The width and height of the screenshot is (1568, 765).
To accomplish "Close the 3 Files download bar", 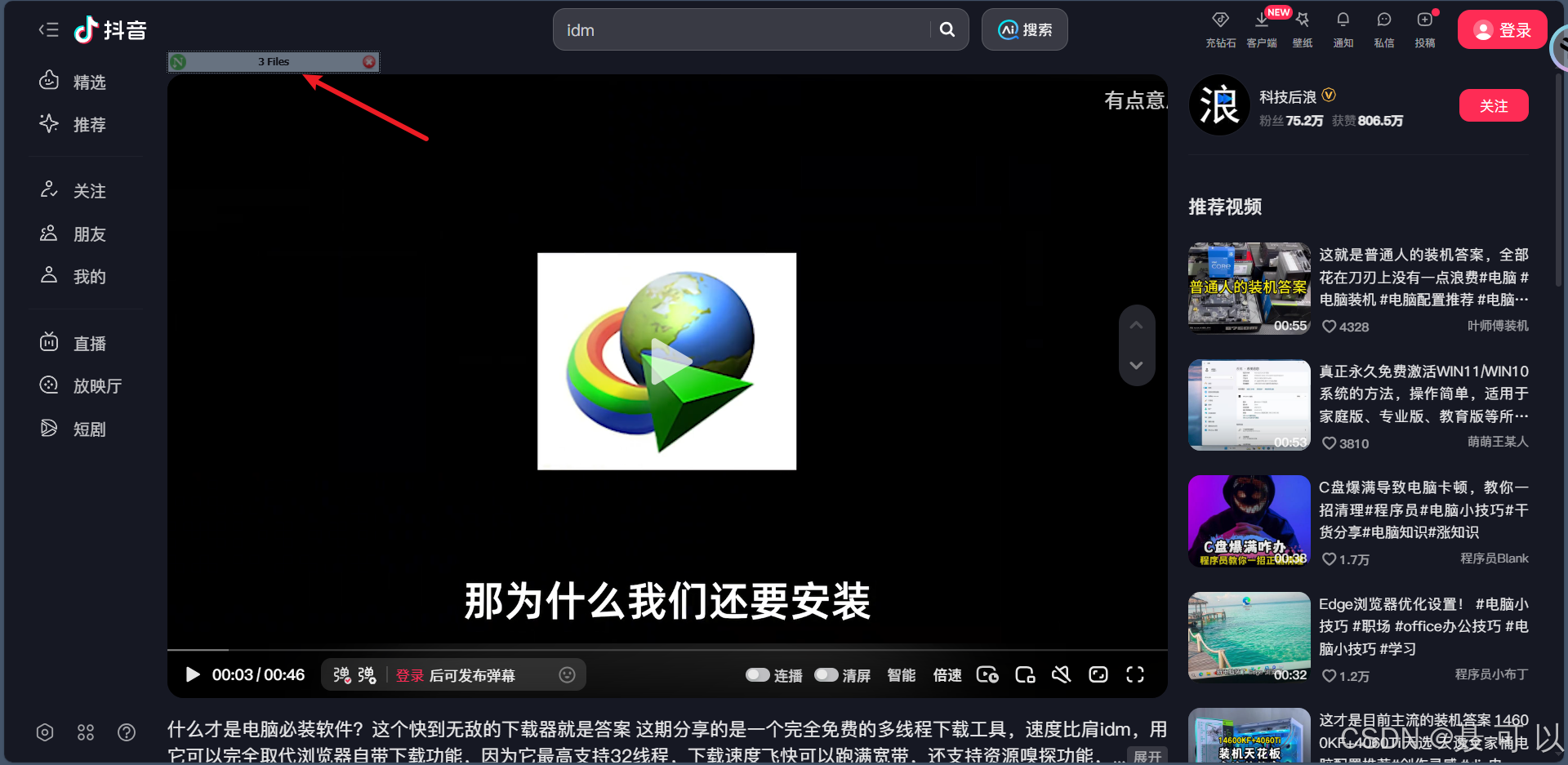I will (x=369, y=61).
